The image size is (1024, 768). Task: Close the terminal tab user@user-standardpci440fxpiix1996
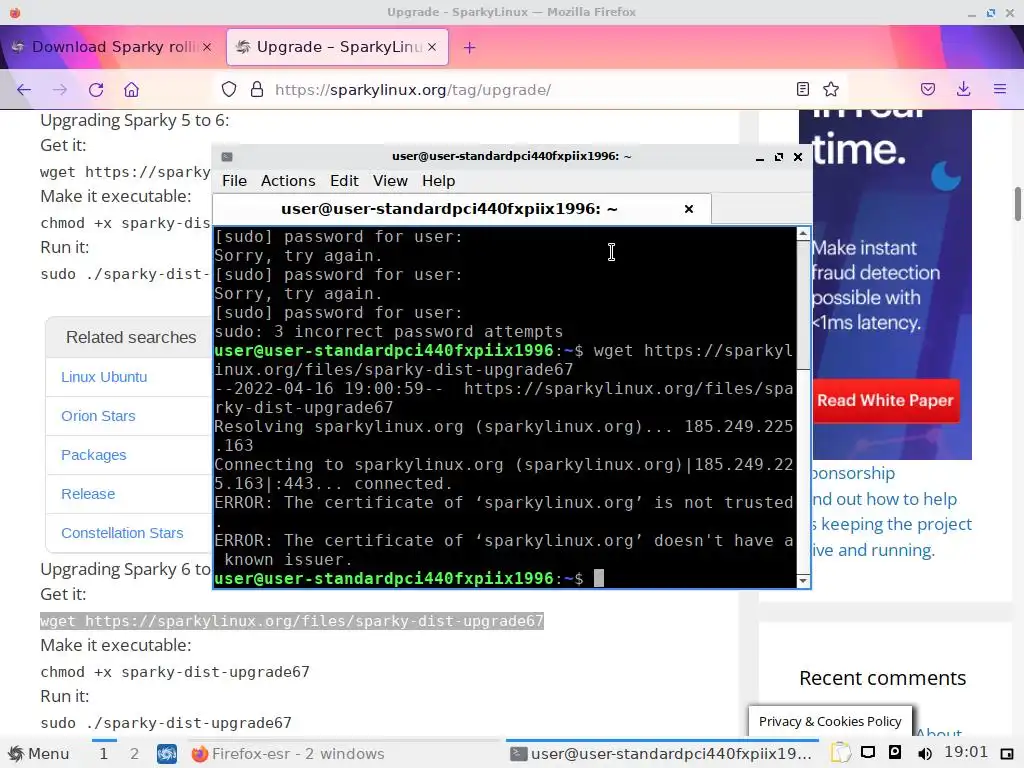tap(688, 209)
